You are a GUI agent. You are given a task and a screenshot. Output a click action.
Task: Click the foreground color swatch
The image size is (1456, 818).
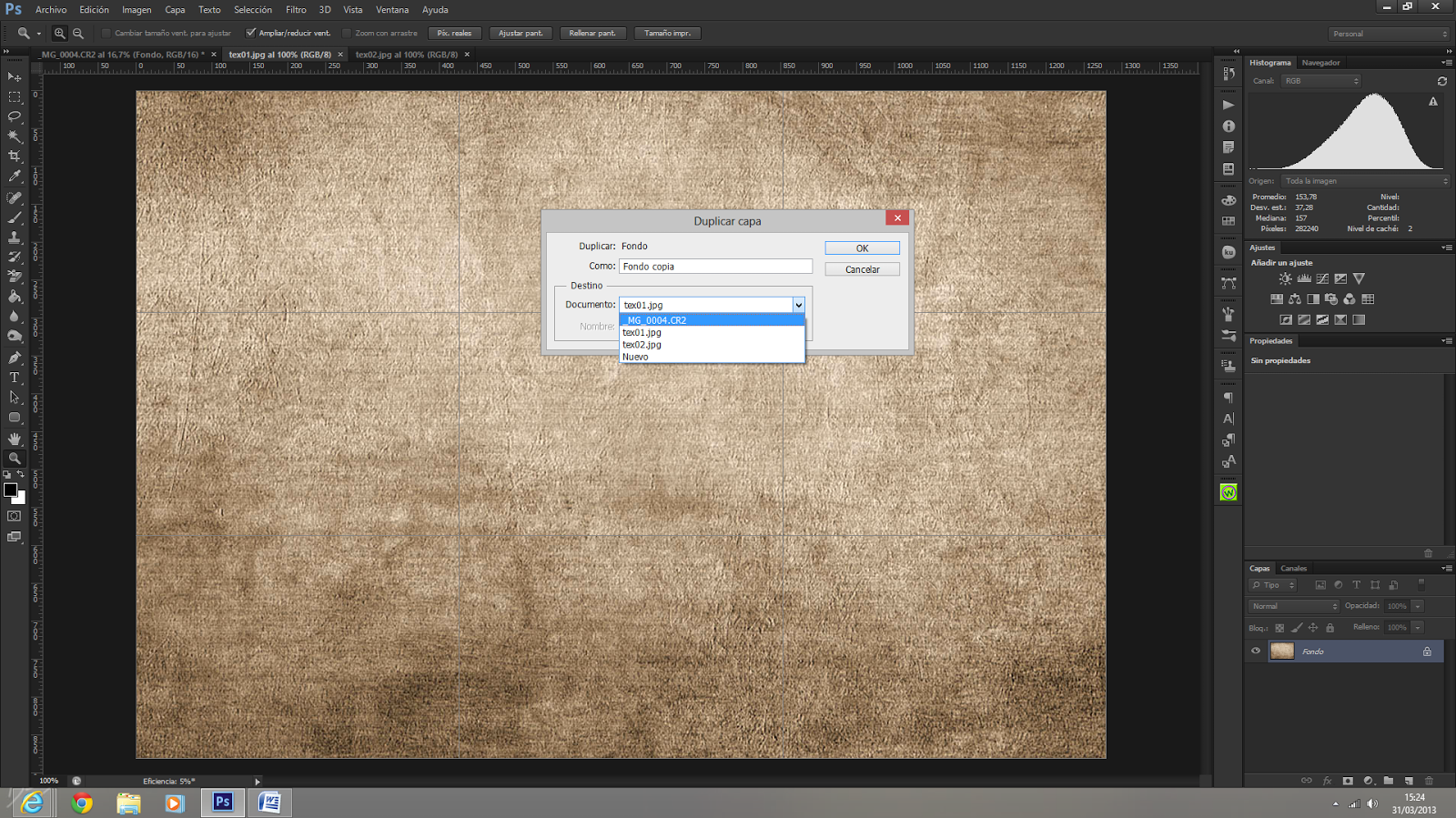(10, 490)
